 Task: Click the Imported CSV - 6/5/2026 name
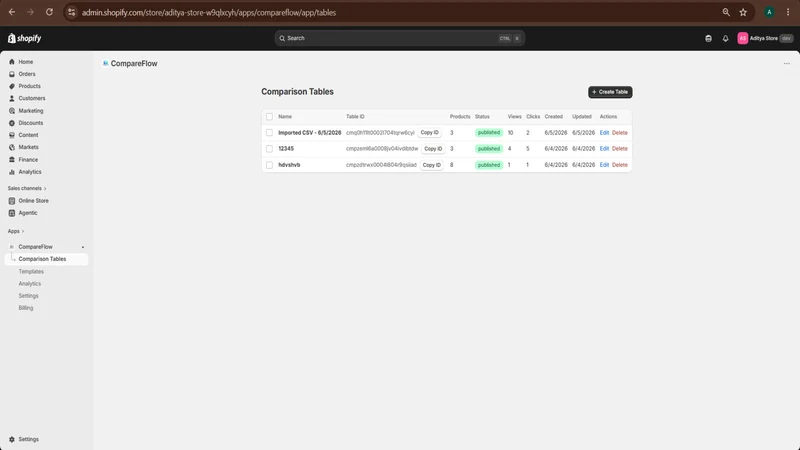pos(310,133)
